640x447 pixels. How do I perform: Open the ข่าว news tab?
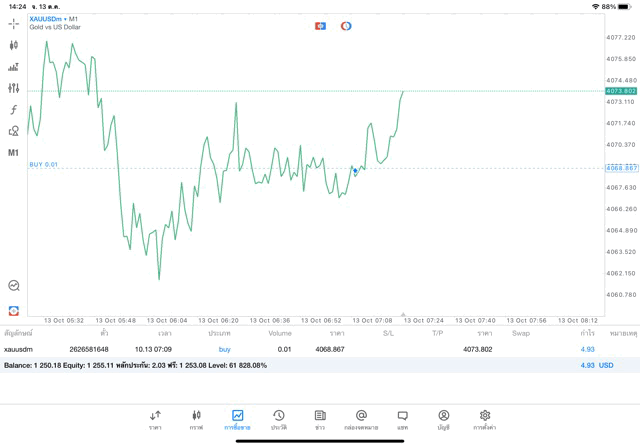click(320, 420)
